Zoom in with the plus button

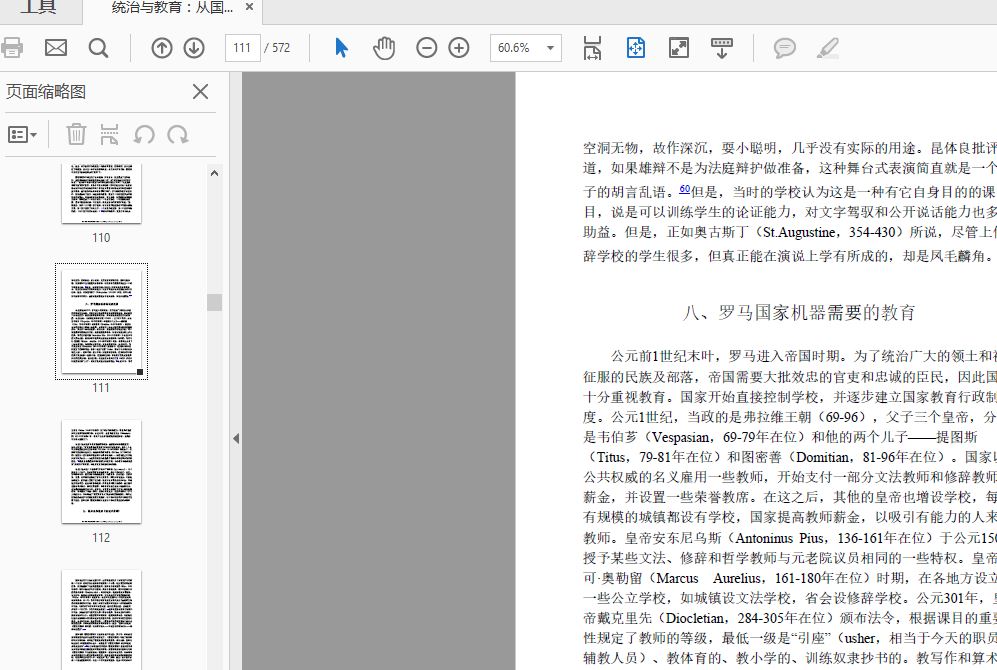pyautogui.click(x=459, y=48)
